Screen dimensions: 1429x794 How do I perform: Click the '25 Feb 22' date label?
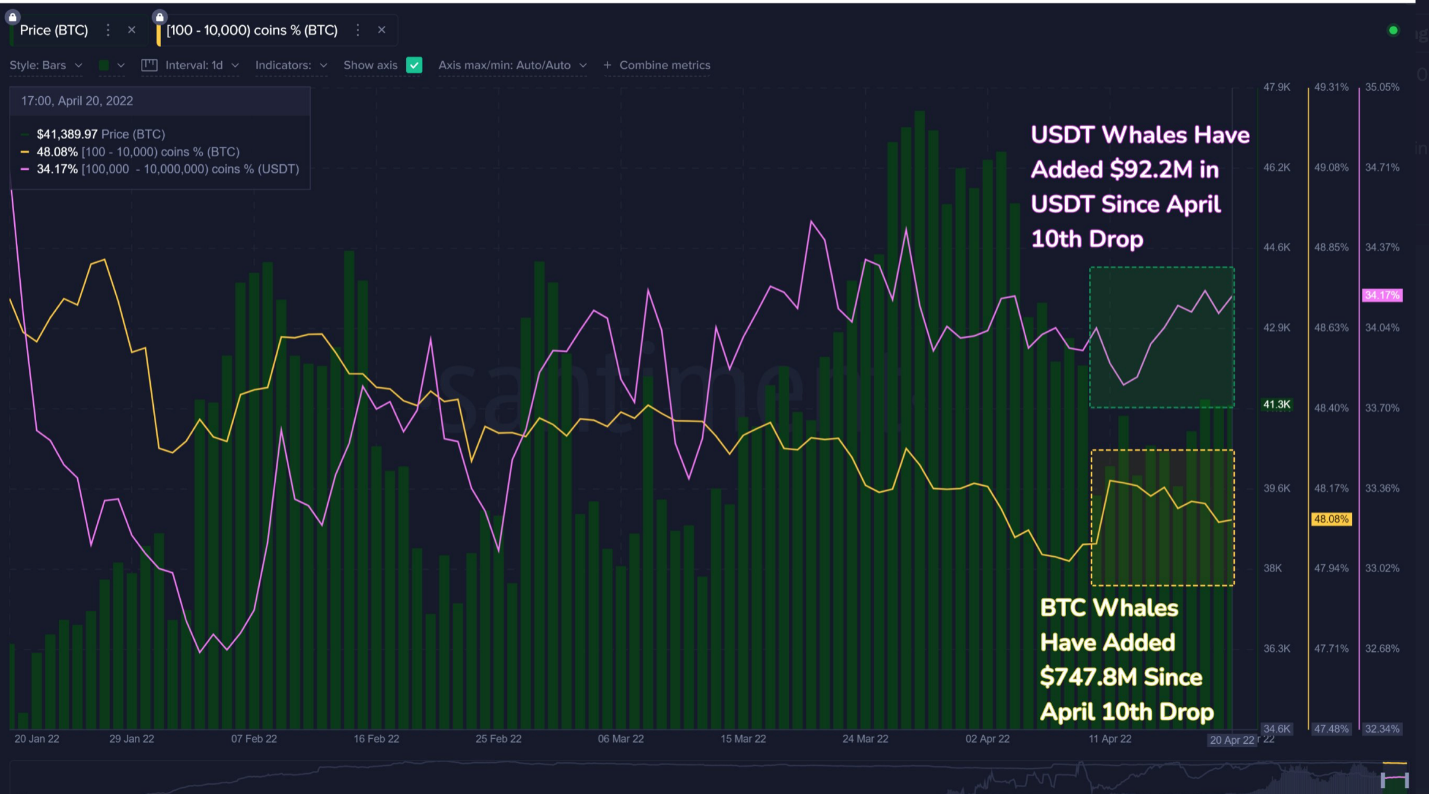tap(499, 739)
